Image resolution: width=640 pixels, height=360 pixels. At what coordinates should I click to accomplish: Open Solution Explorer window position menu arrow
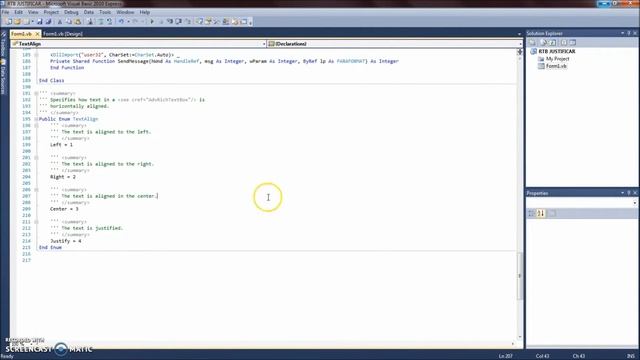click(622, 33)
